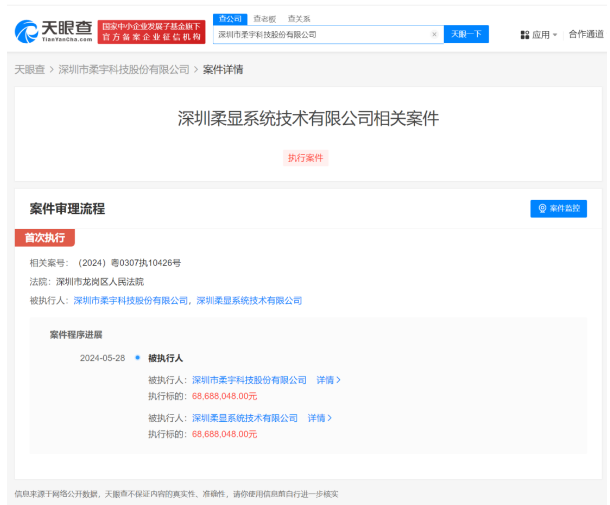610x505 pixels.
Task: Click the 案件详情 breadcrumb text
Action: tap(223, 70)
